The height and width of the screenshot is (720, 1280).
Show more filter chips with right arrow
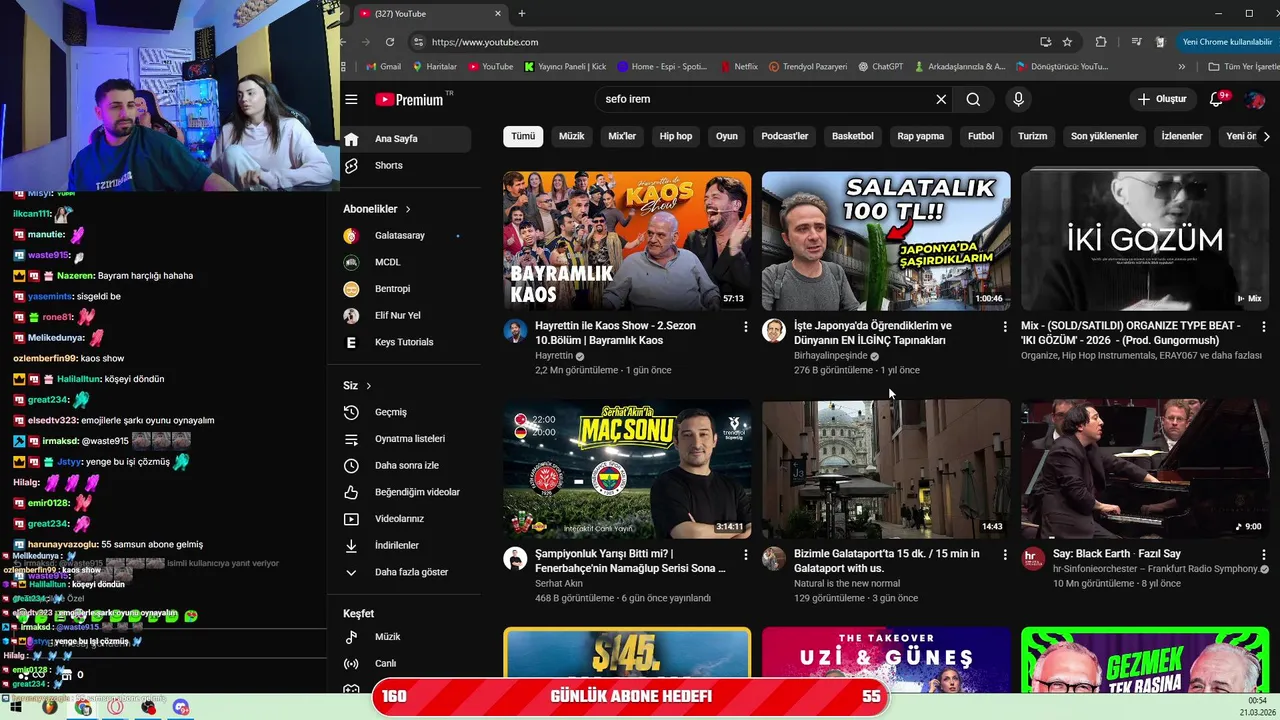coord(1266,136)
